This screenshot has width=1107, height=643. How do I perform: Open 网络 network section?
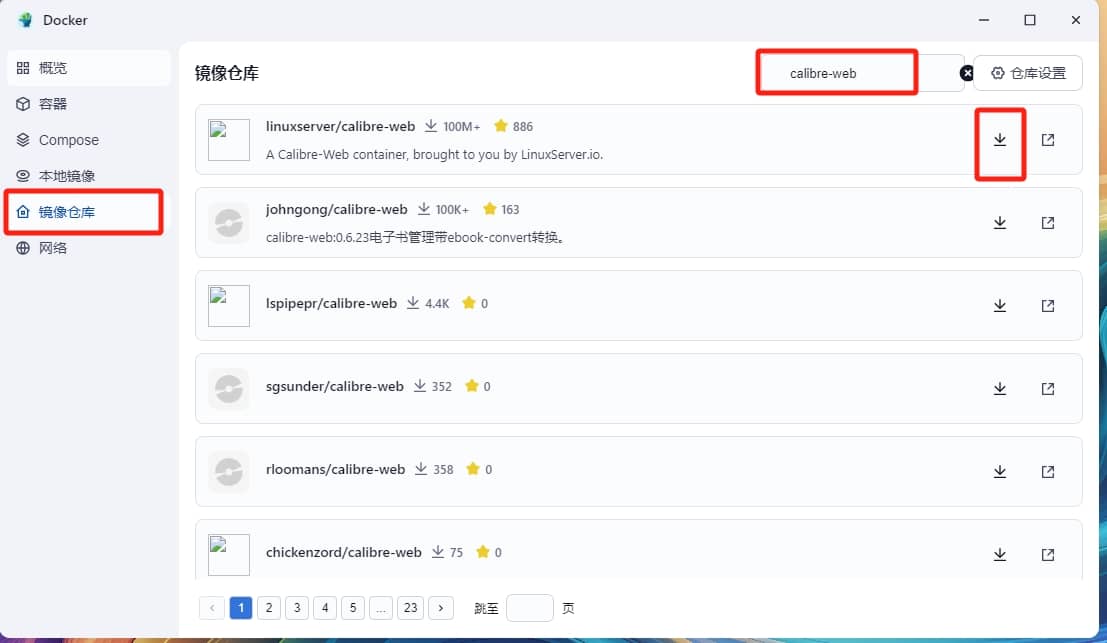coord(89,248)
